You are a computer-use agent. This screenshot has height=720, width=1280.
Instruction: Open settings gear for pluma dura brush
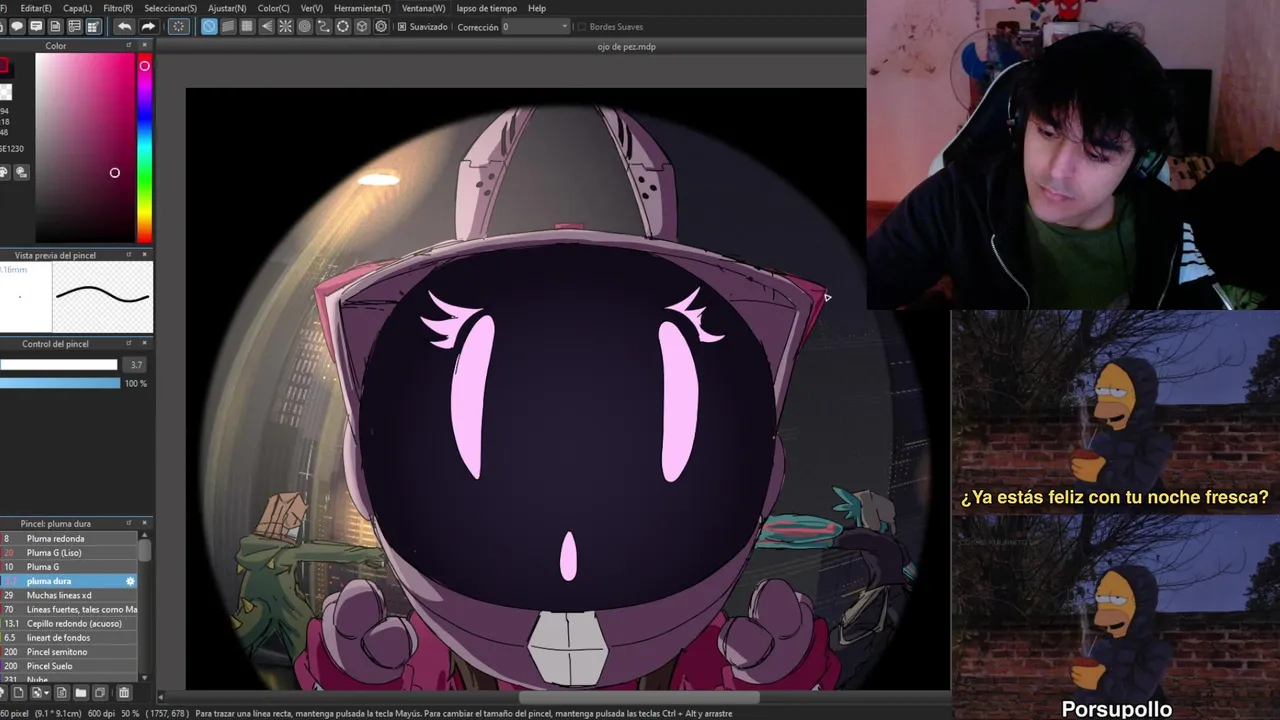130,581
